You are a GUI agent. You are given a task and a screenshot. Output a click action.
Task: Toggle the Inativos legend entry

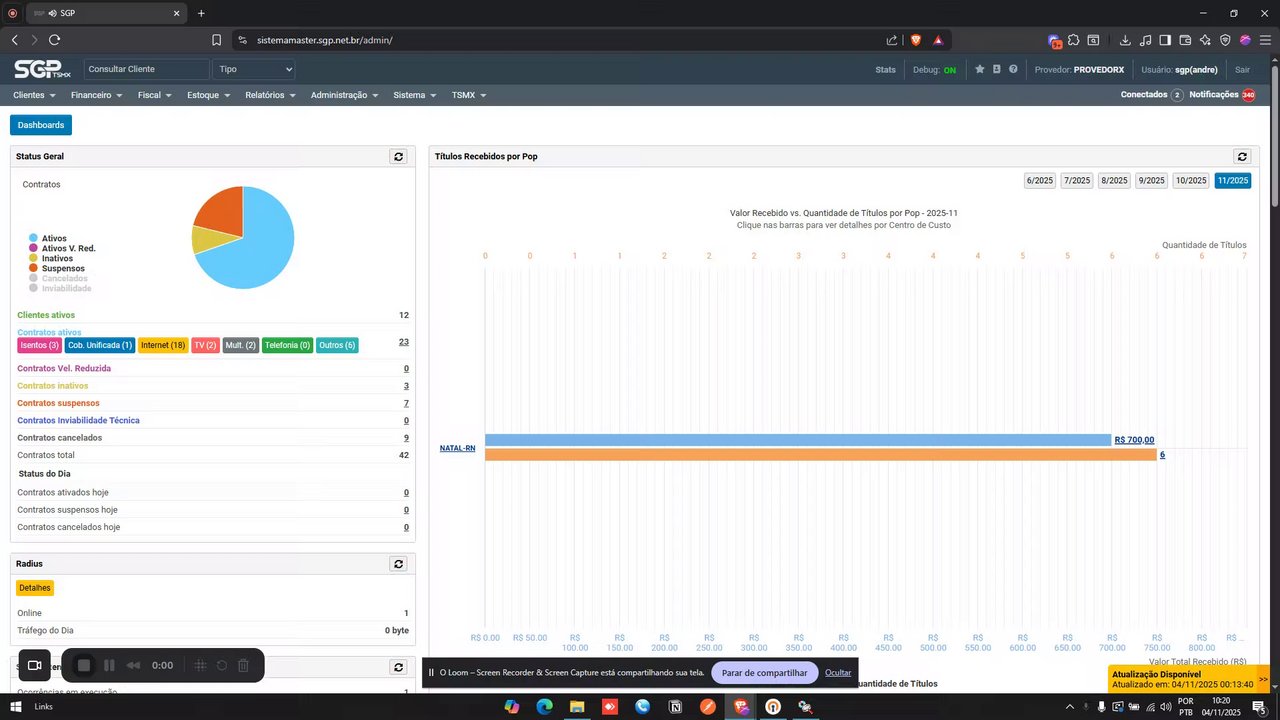coord(51,258)
